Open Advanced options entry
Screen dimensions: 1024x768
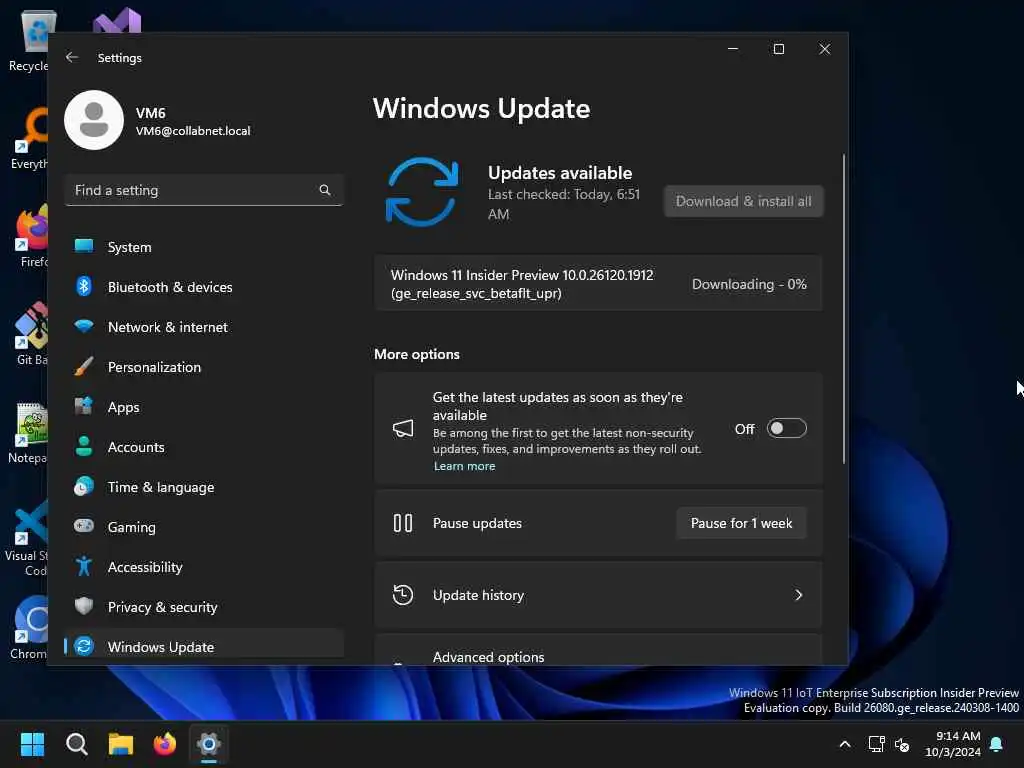(598, 650)
